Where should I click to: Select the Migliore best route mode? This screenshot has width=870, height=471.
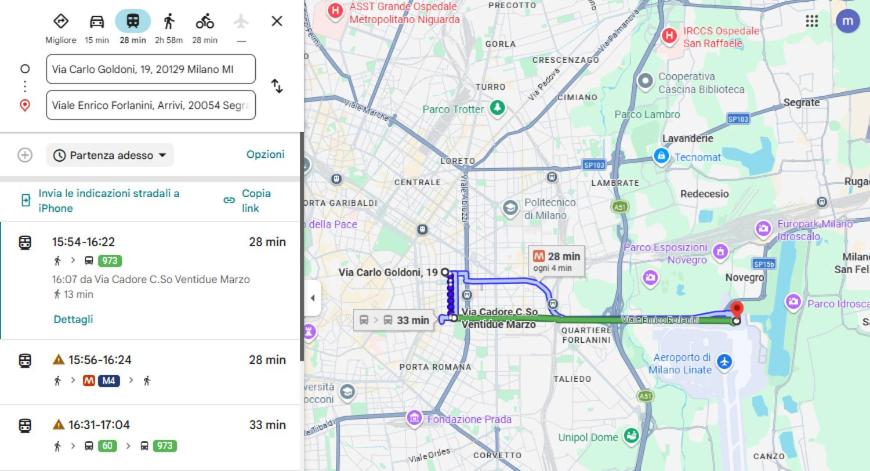click(60, 28)
